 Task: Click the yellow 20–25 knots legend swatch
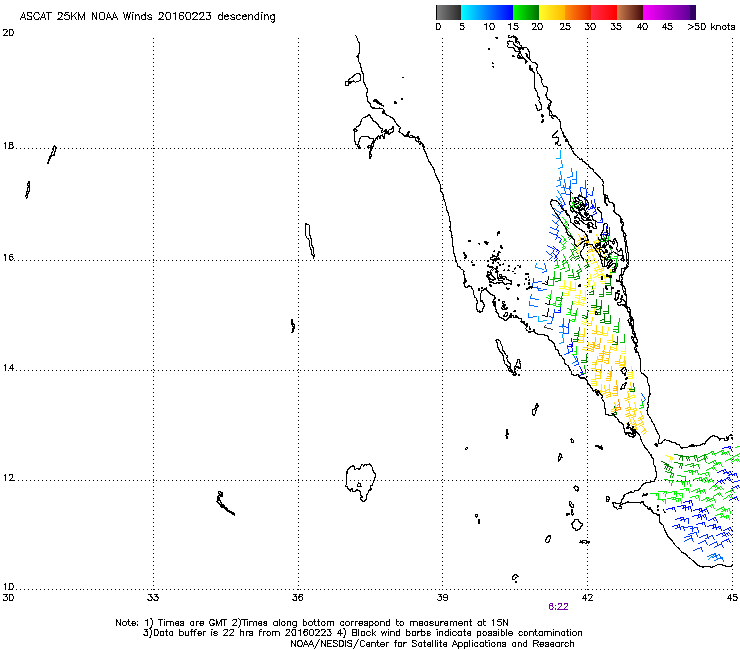click(552, 12)
